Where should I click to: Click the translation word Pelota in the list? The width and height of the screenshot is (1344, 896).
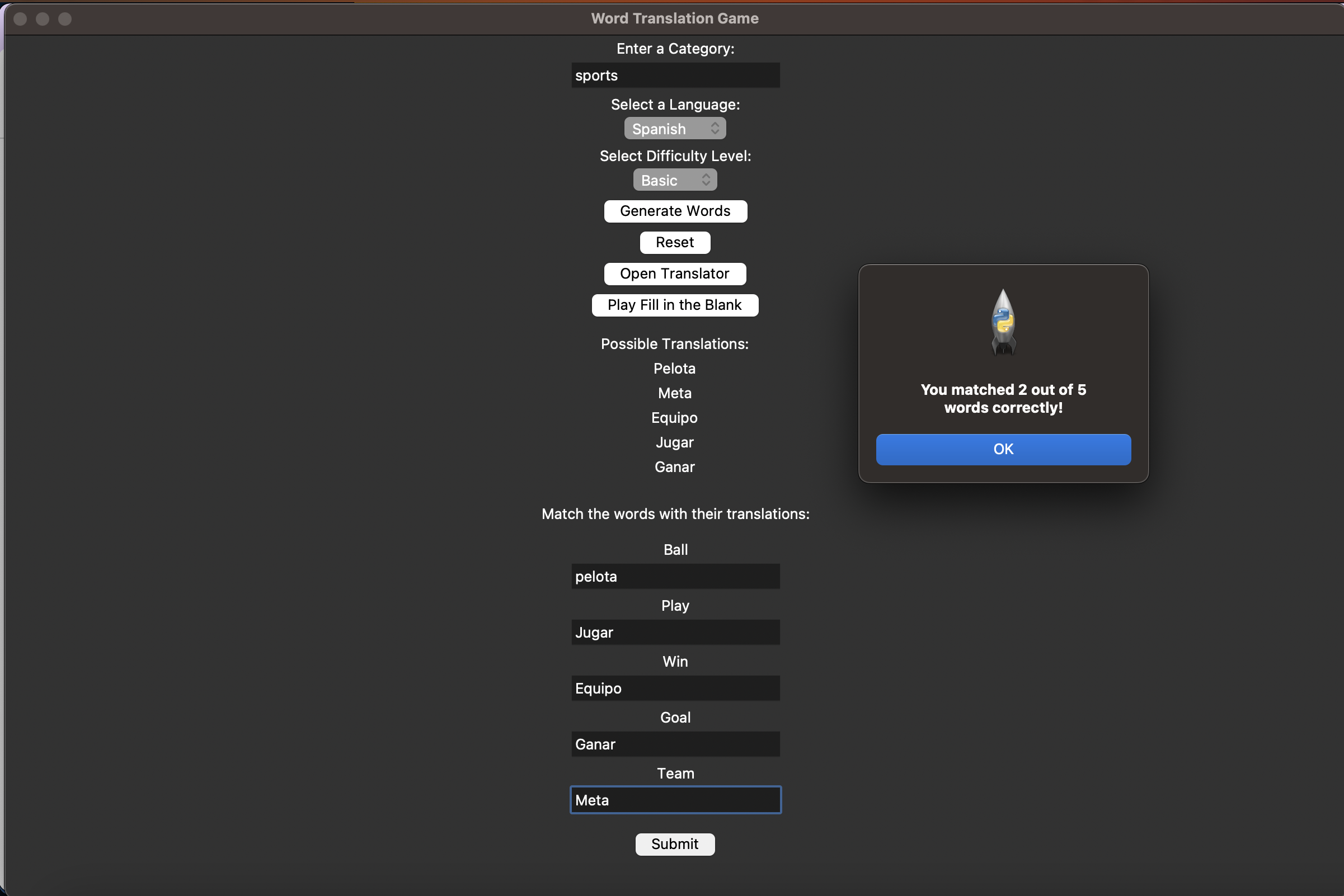pyautogui.click(x=675, y=368)
